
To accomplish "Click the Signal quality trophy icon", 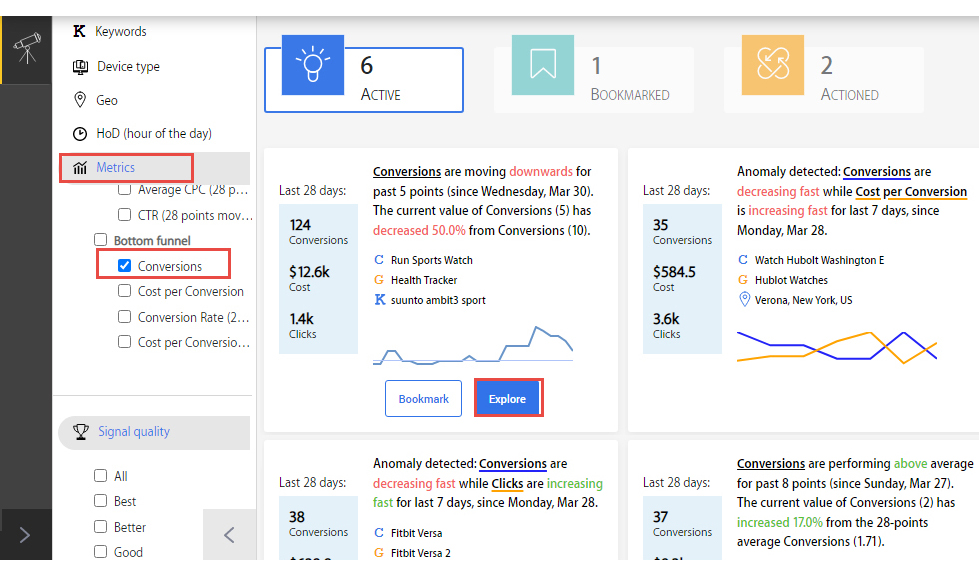I will point(81,432).
